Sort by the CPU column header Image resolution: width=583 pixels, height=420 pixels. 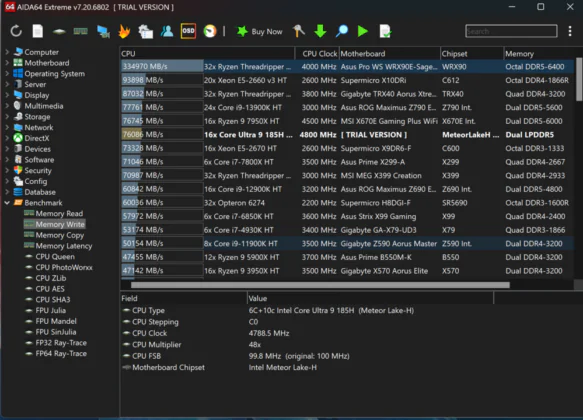(x=207, y=54)
